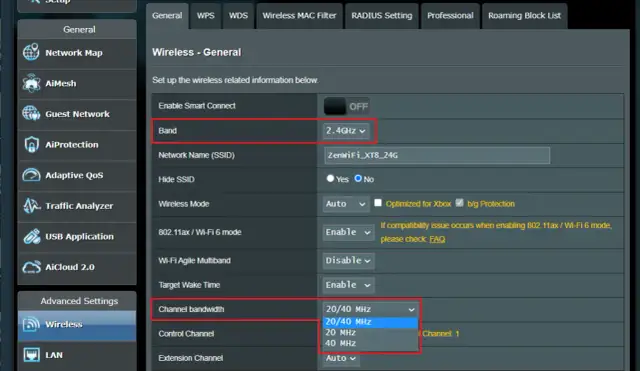Open RADIUS Setting tab
This screenshot has width=640, height=371.
[x=382, y=16]
